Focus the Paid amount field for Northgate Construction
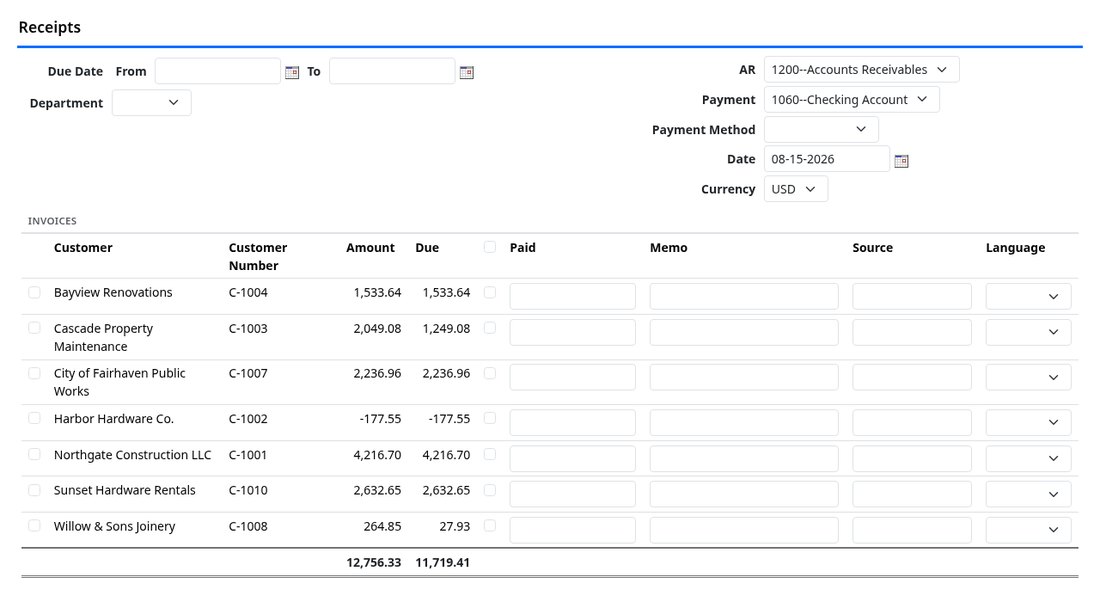The height and width of the screenshot is (602, 1100). pyautogui.click(x=572, y=458)
